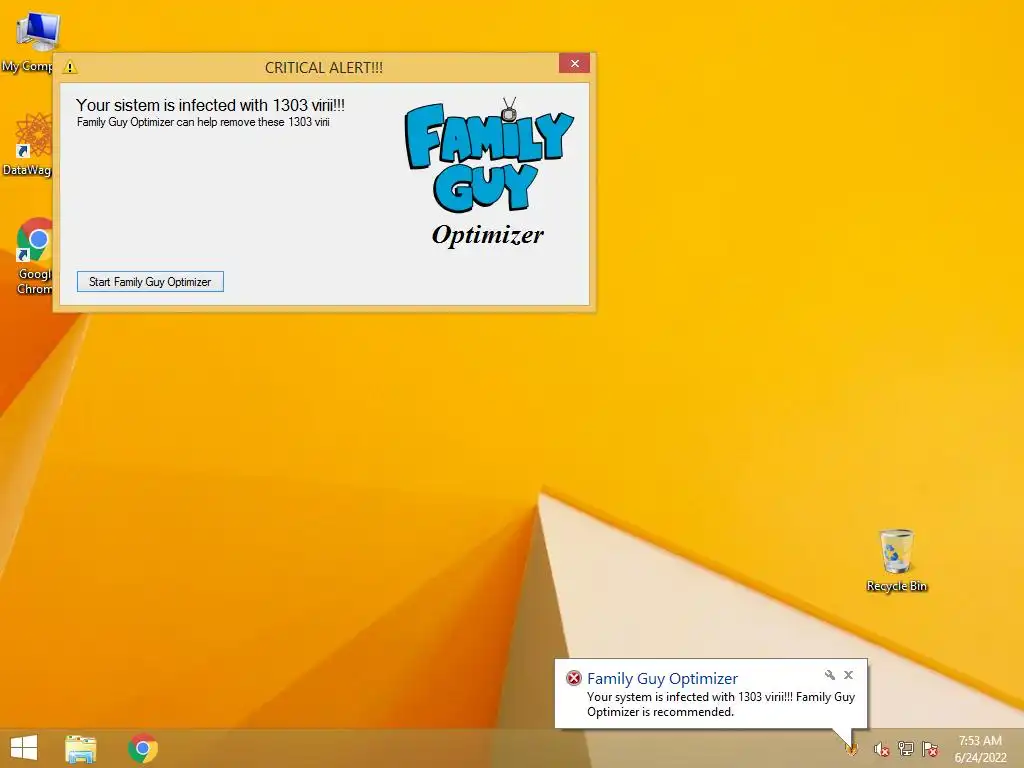Click the muted speaker tray icon
The width and height of the screenshot is (1024, 768).
(x=882, y=749)
